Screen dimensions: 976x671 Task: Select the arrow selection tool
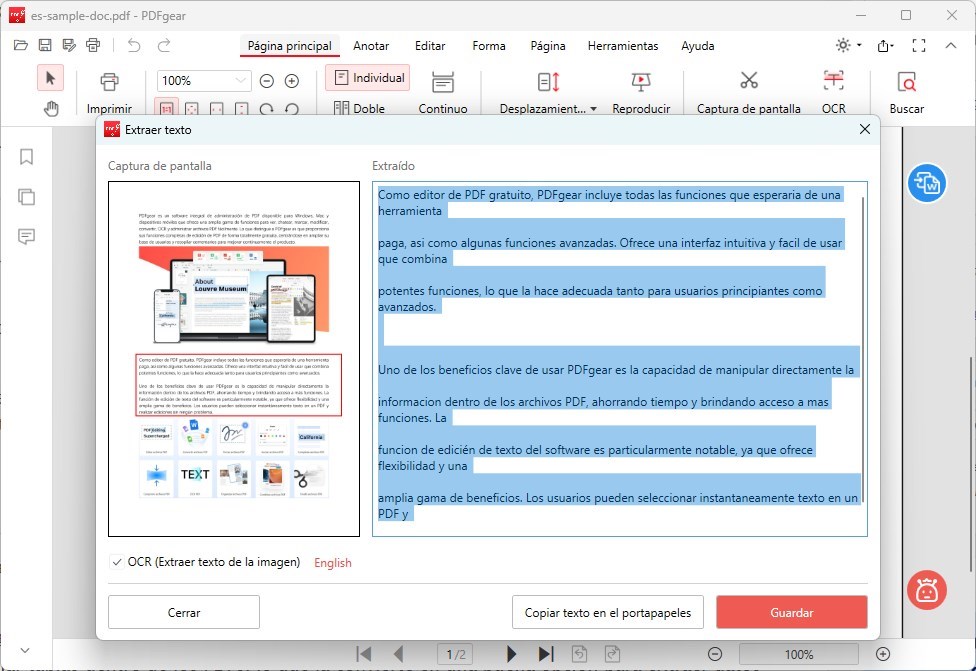pyautogui.click(x=50, y=77)
